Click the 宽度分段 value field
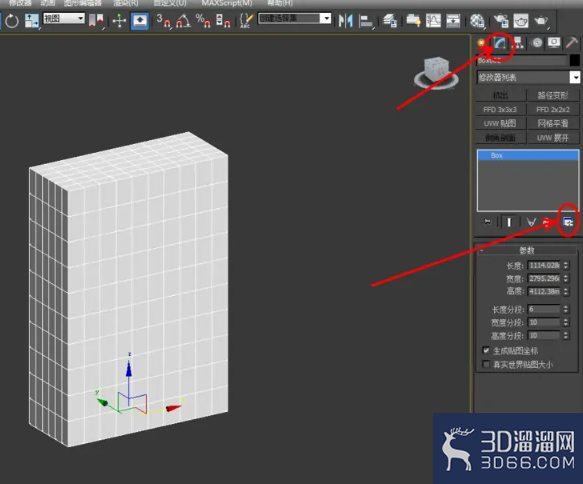The image size is (583, 484). (x=544, y=322)
